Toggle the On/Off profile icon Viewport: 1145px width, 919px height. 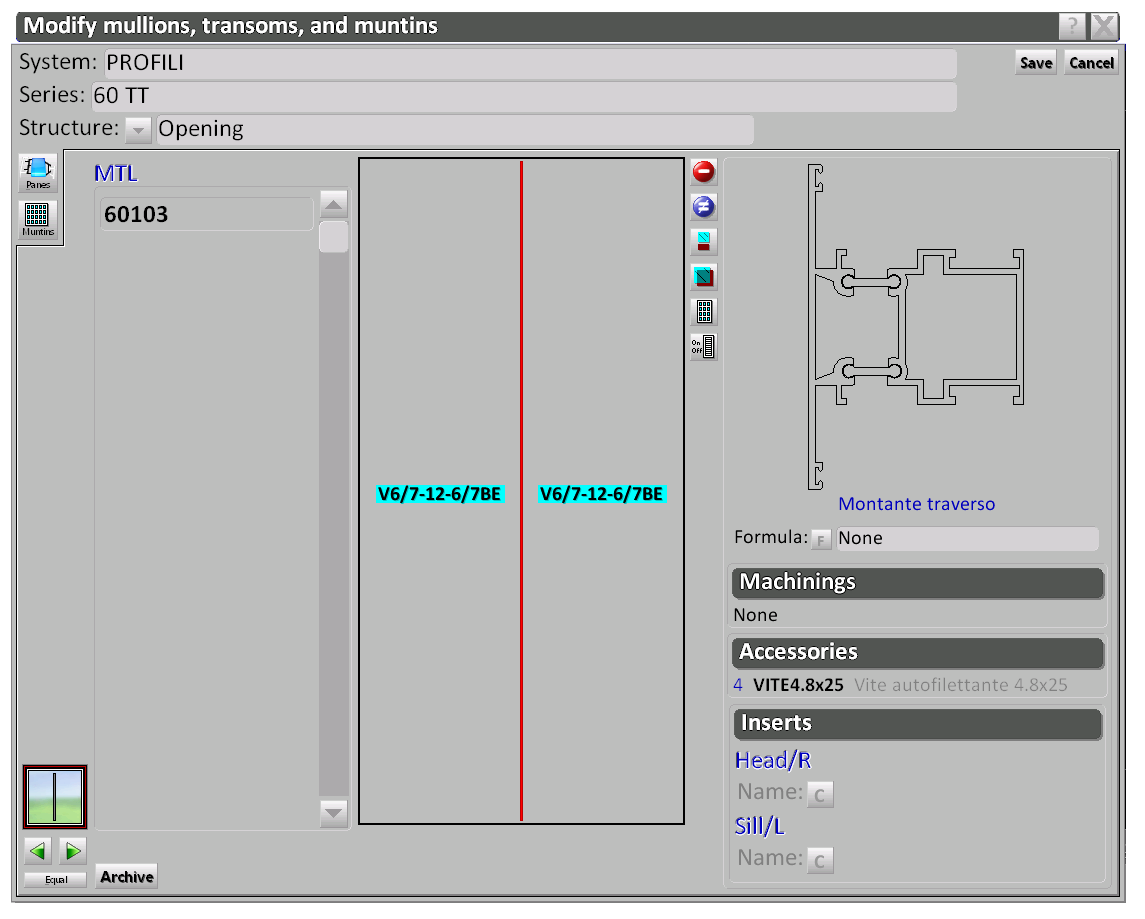tap(703, 347)
